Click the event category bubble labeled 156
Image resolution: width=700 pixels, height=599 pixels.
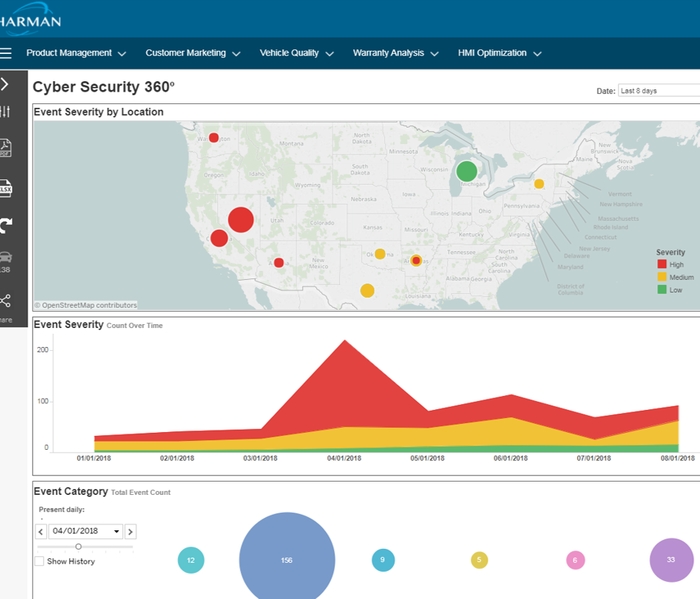[x=287, y=560]
